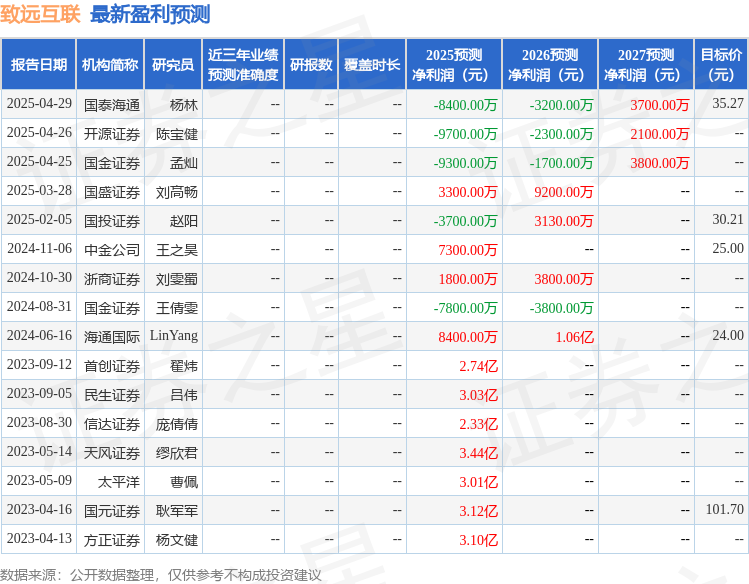Select date cell 2025-02-05

click(x=39, y=220)
